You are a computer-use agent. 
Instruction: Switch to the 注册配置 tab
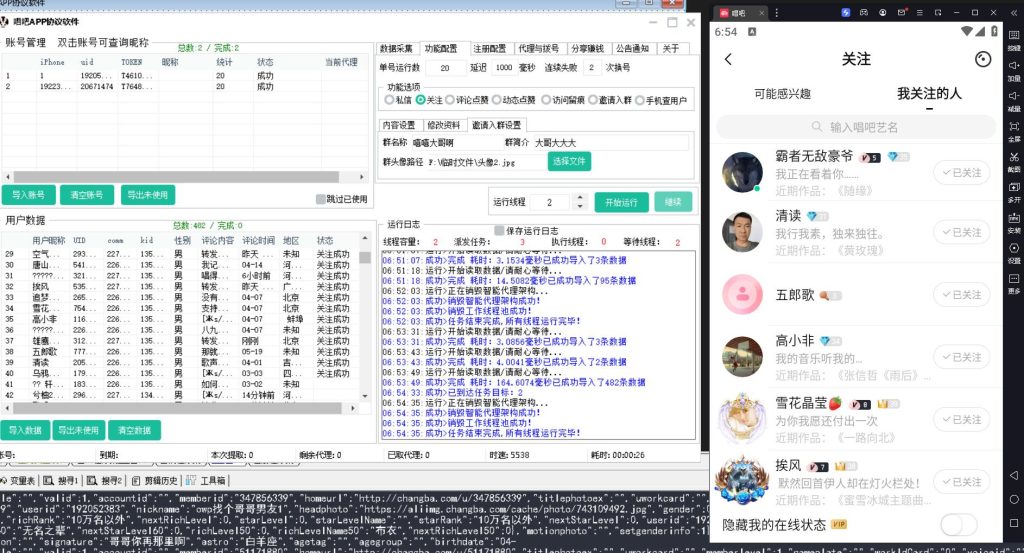tap(488, 48)
